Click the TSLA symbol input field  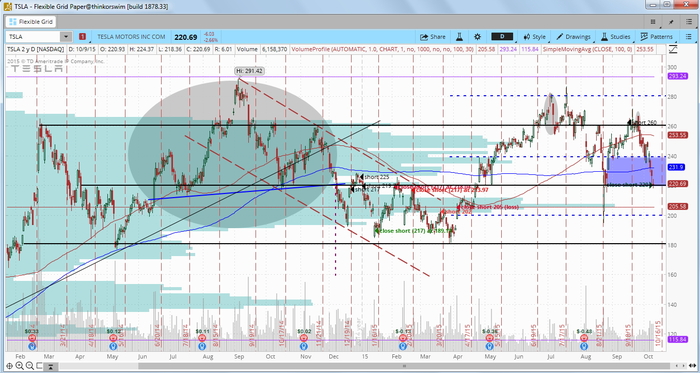tap(33, 37)
